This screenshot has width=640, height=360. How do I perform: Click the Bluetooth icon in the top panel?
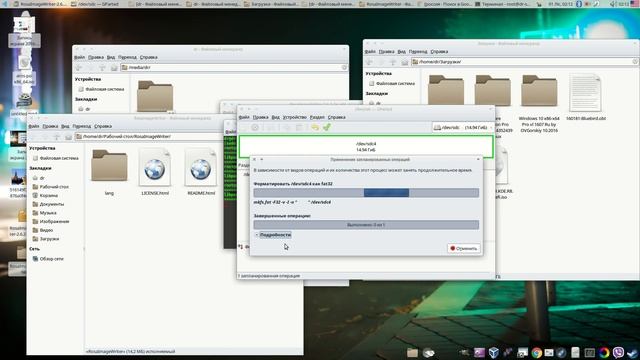[x=579, y=4]
